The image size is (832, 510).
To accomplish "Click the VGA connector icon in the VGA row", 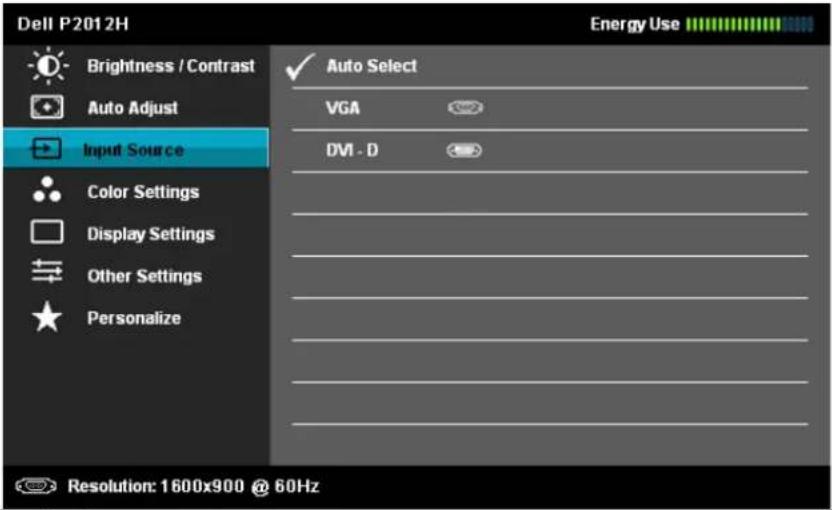I will click(465, 108).
